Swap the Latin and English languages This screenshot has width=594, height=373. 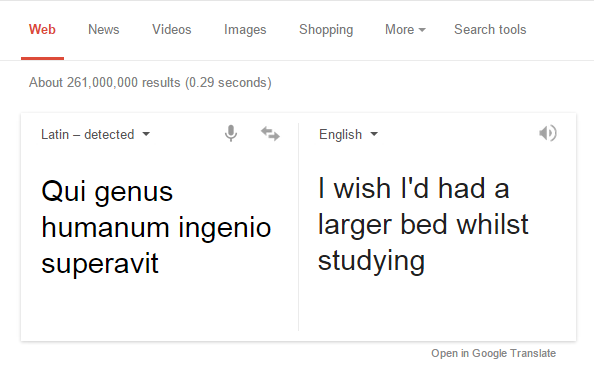(x=270, y=134)
